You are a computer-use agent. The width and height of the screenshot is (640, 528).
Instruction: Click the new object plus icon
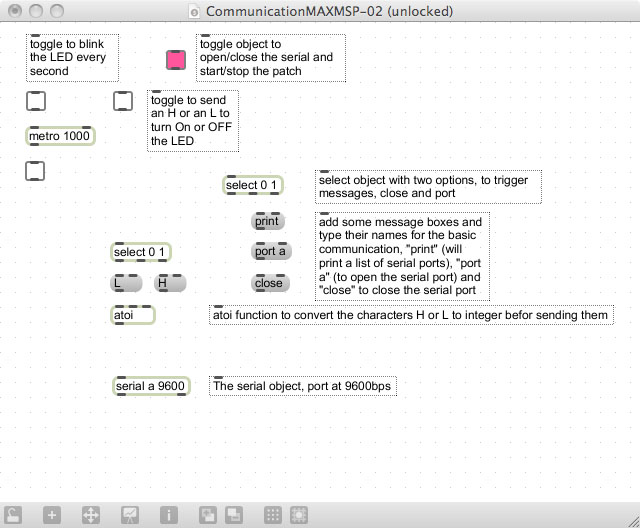pyautogui.click(x=52, y=515)
